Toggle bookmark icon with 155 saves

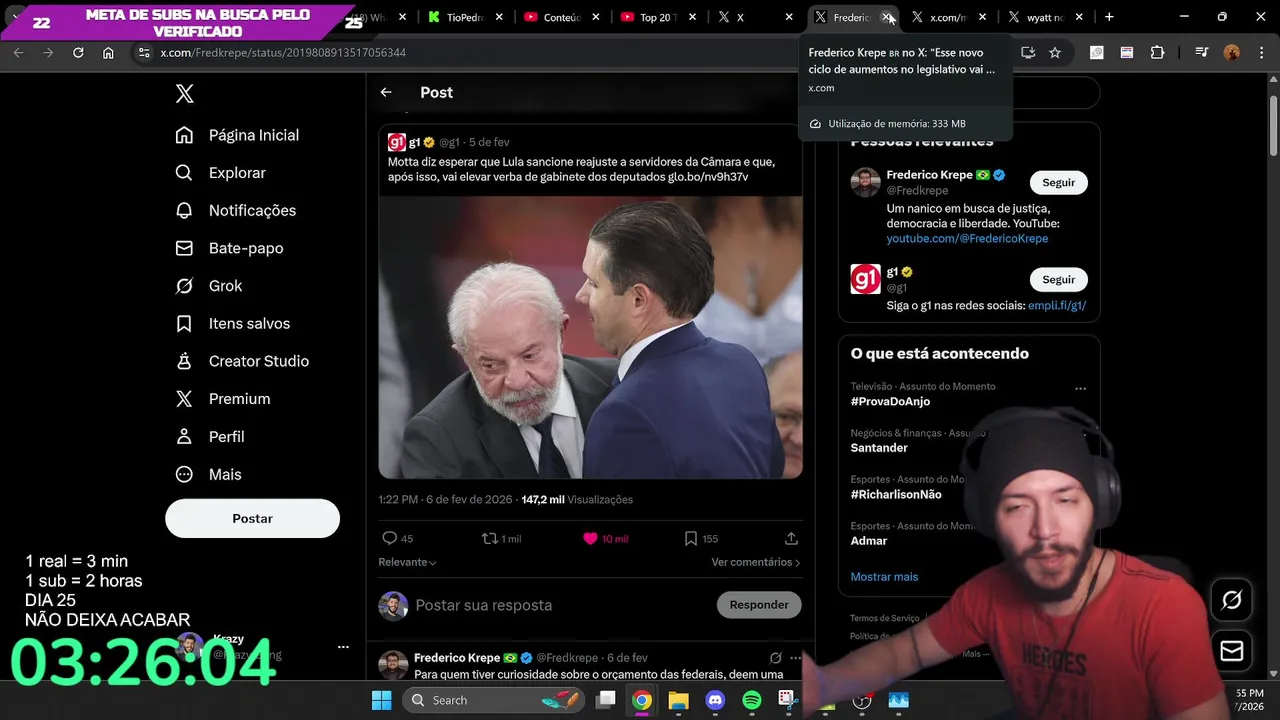691,538
